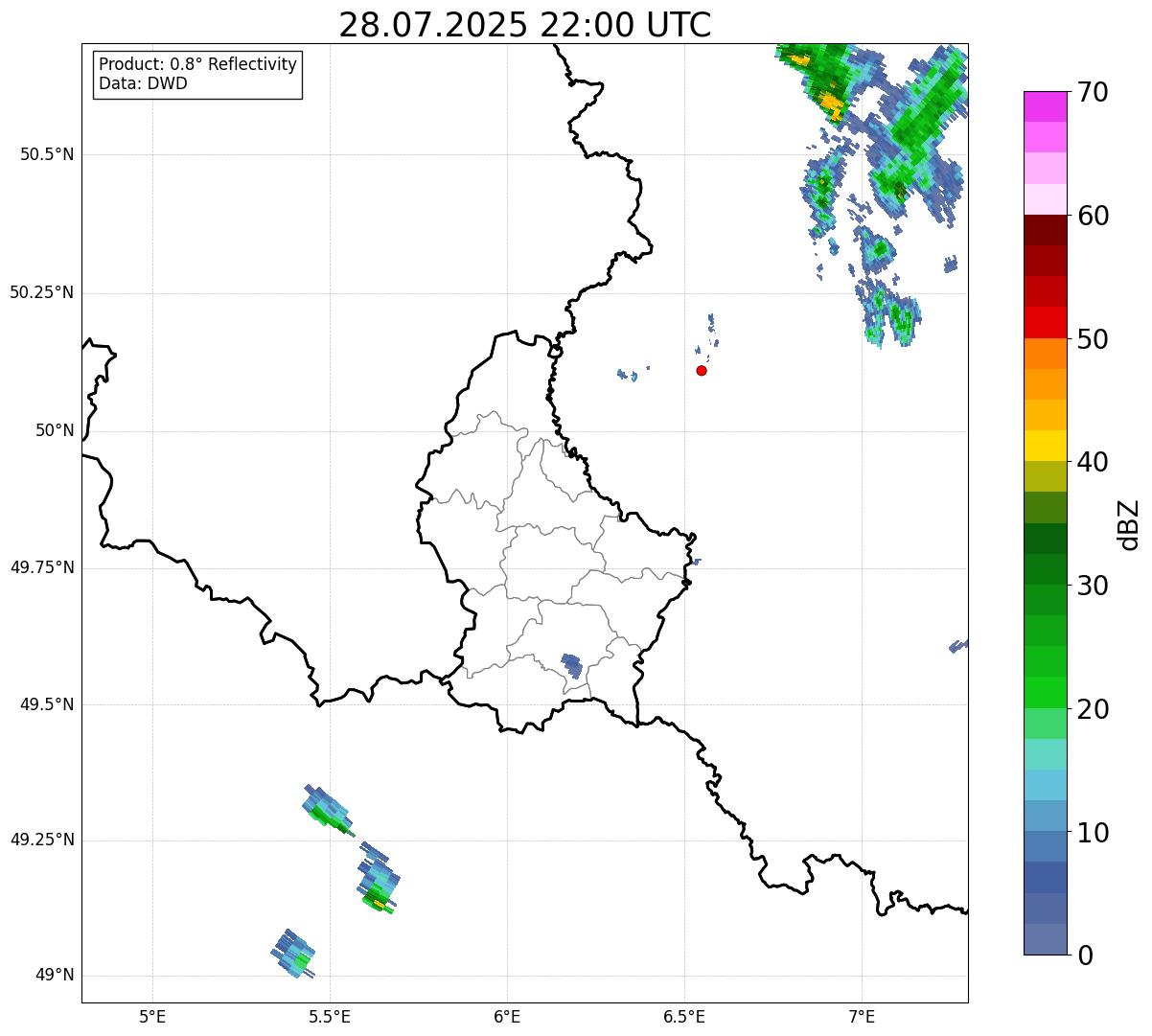Click the colorbar 70 tick label
The image size is (1152, 1036).
pos(1094,93)
